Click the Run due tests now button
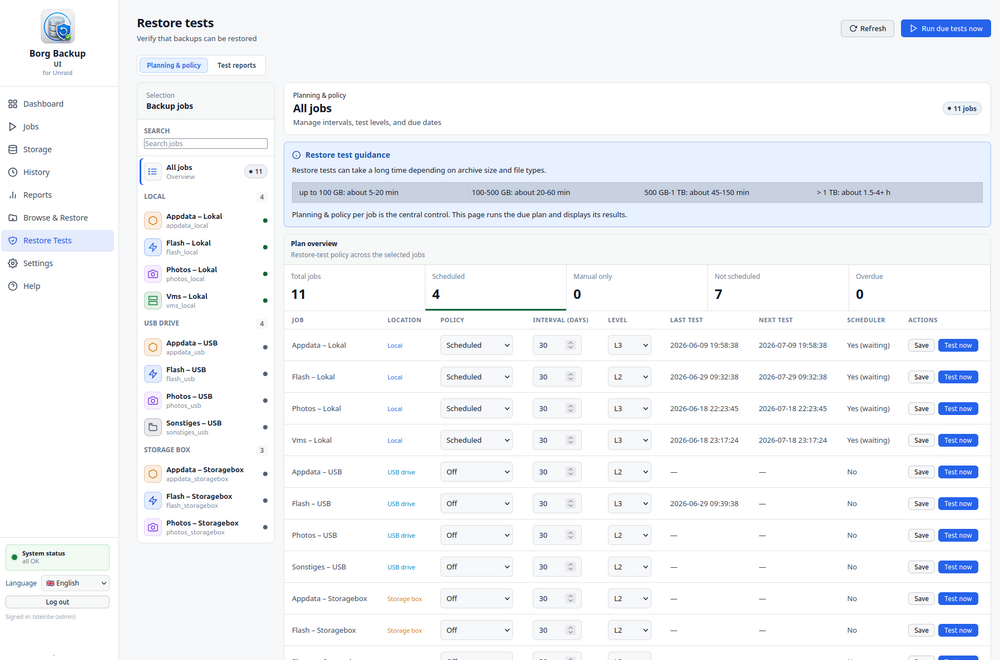 point(946,29)
